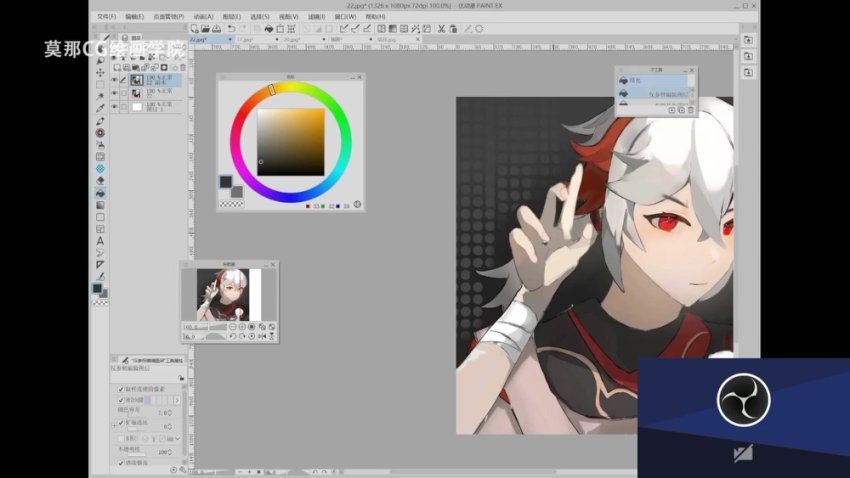Select second sub tool row in Sub tool panel
Screen dimensions: 850x478
pyautogui.click(x=653, y=94)
